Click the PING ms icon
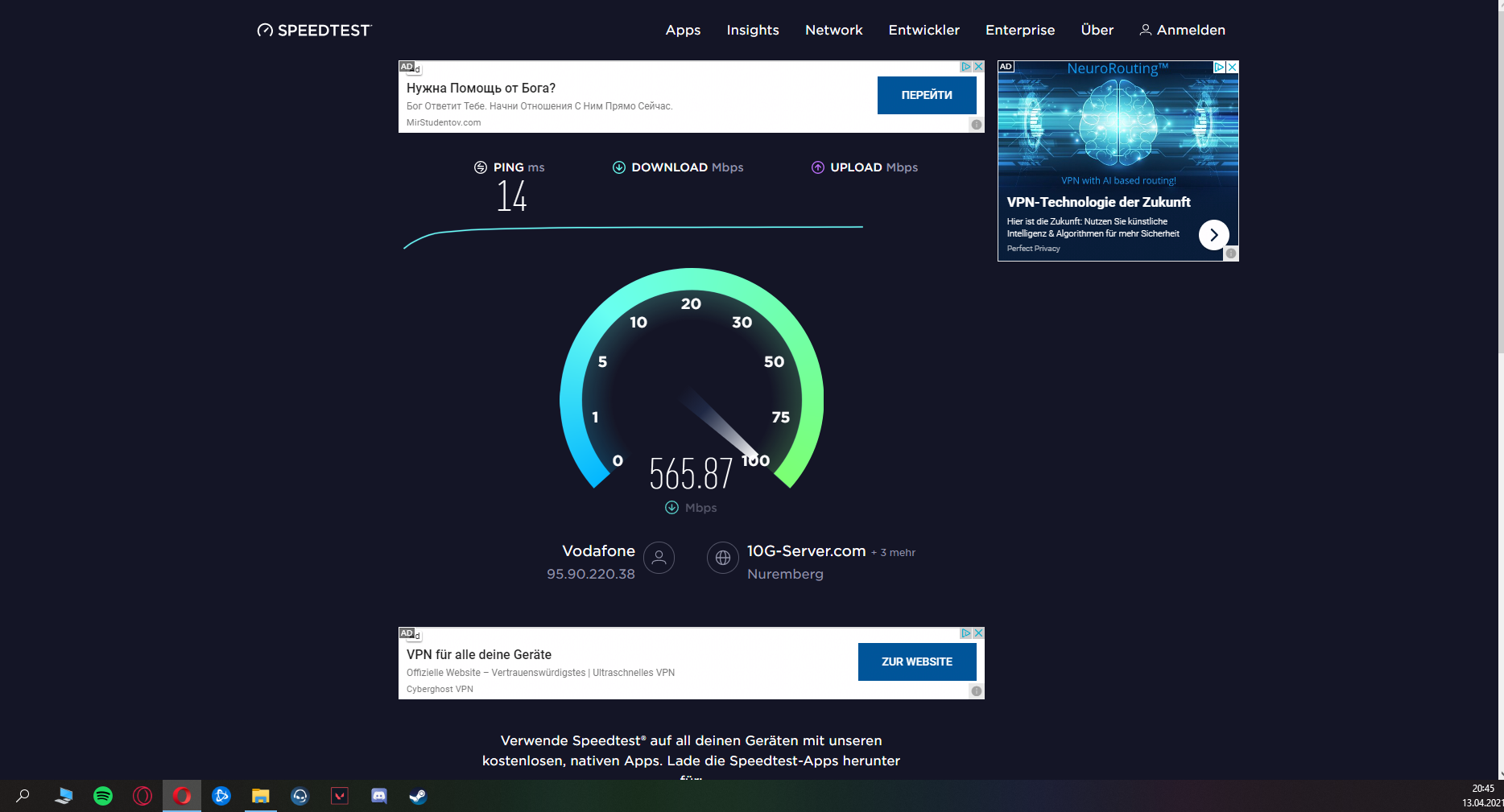Viewport: 1504px width, 812px height. 481,167
